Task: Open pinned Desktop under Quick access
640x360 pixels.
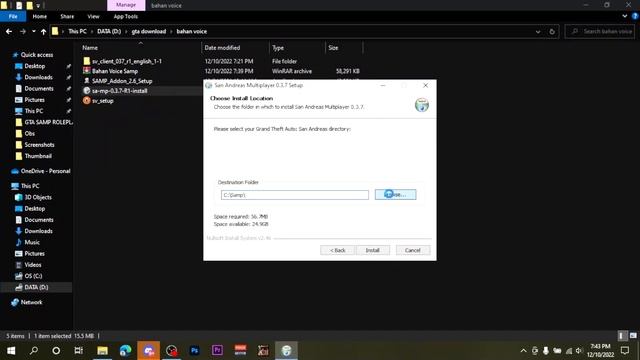Action: coord(34,66)
